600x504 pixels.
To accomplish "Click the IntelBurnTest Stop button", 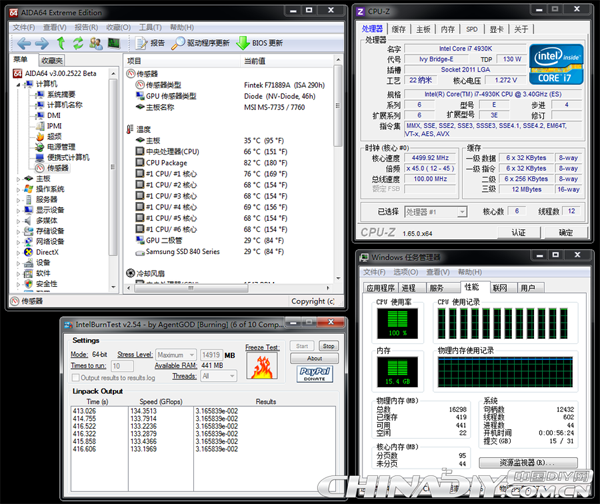I will coord(328,346).
